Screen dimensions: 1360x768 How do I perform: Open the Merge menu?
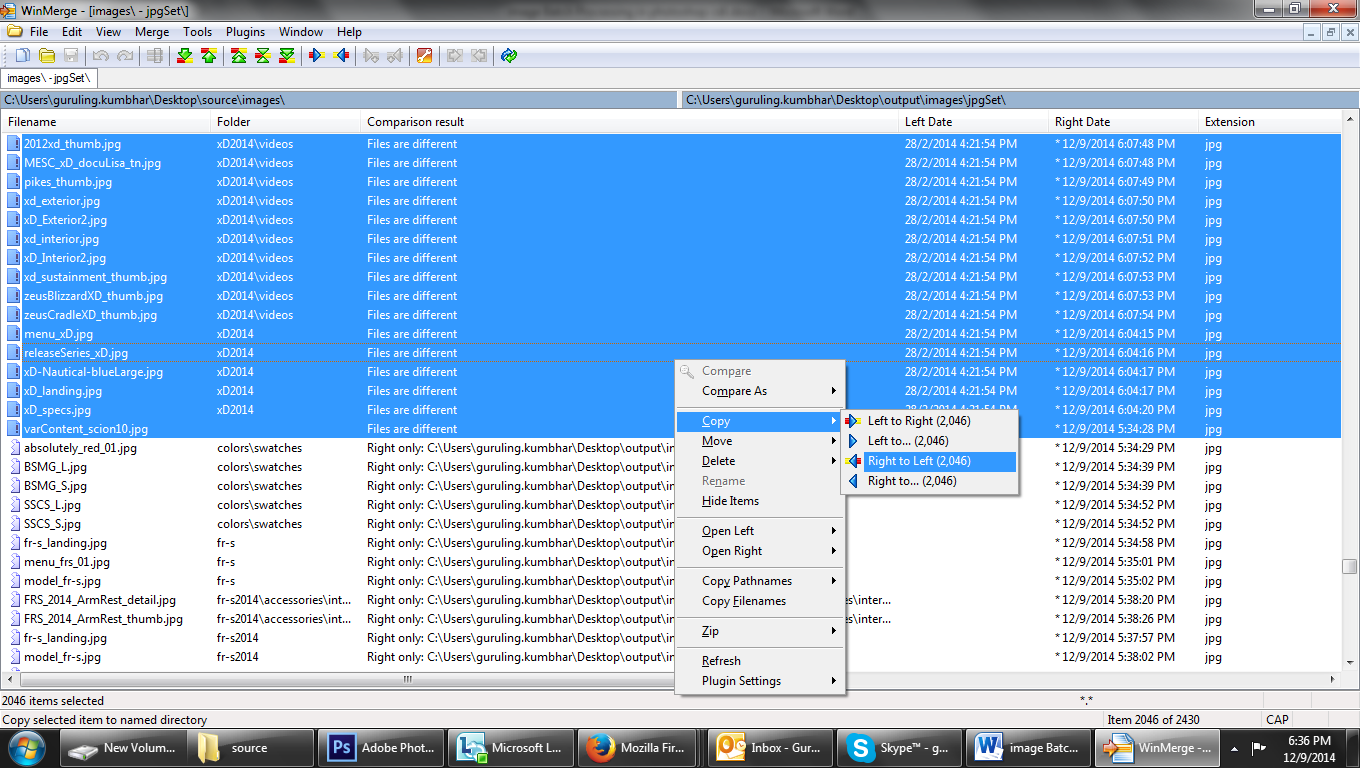point(151,31)
